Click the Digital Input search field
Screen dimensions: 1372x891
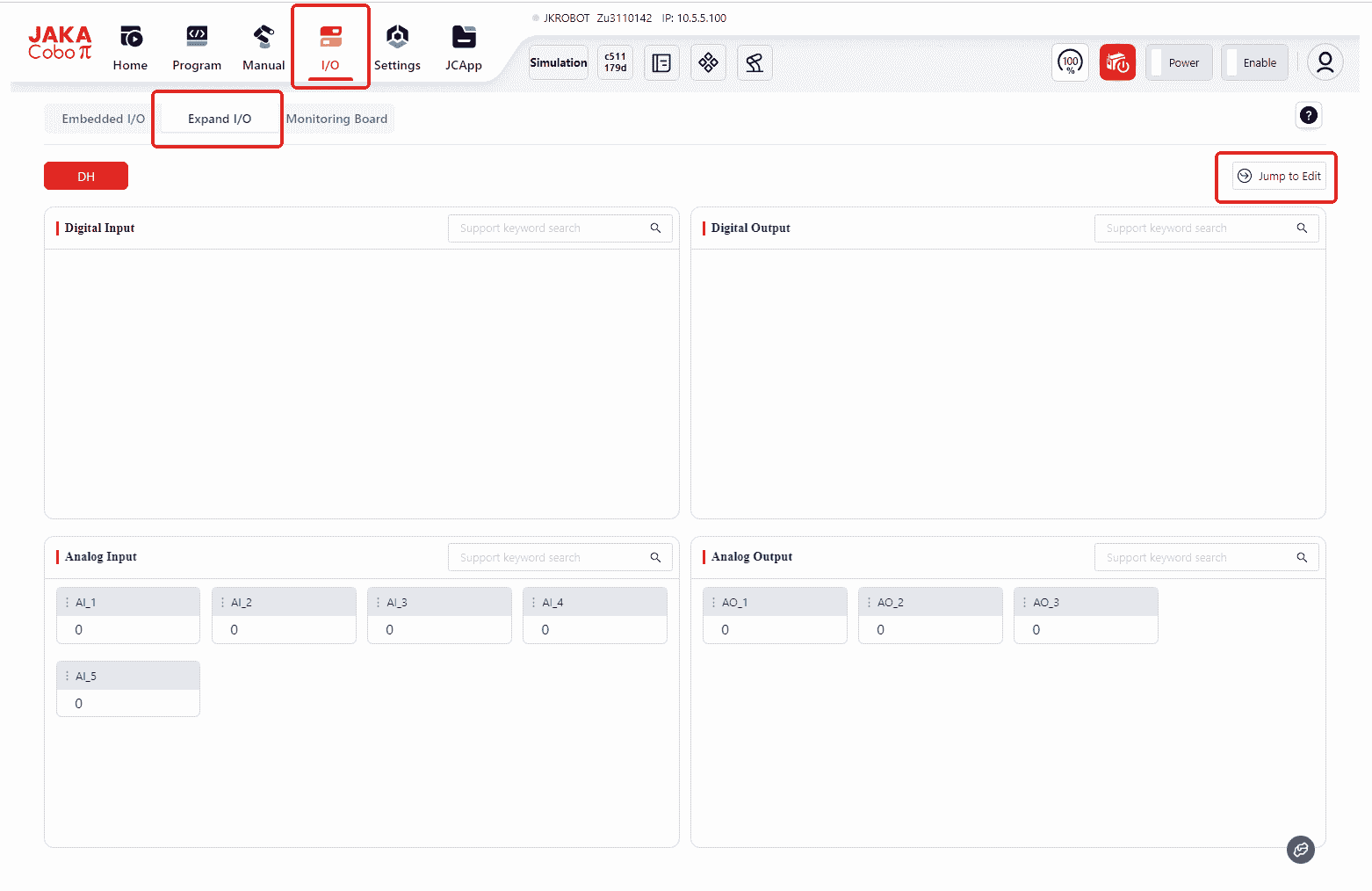(x=549, y=228)
